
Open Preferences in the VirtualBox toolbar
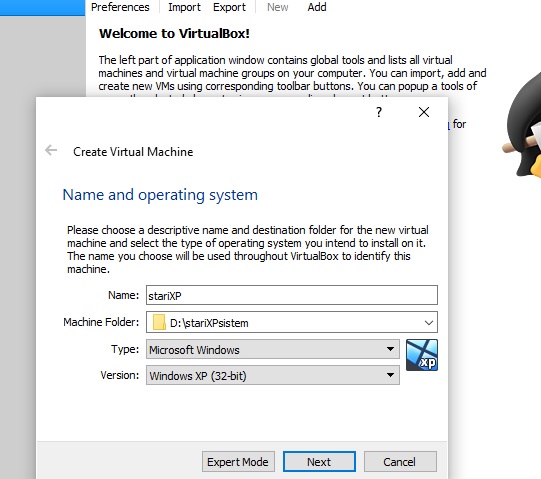[120, 7]
